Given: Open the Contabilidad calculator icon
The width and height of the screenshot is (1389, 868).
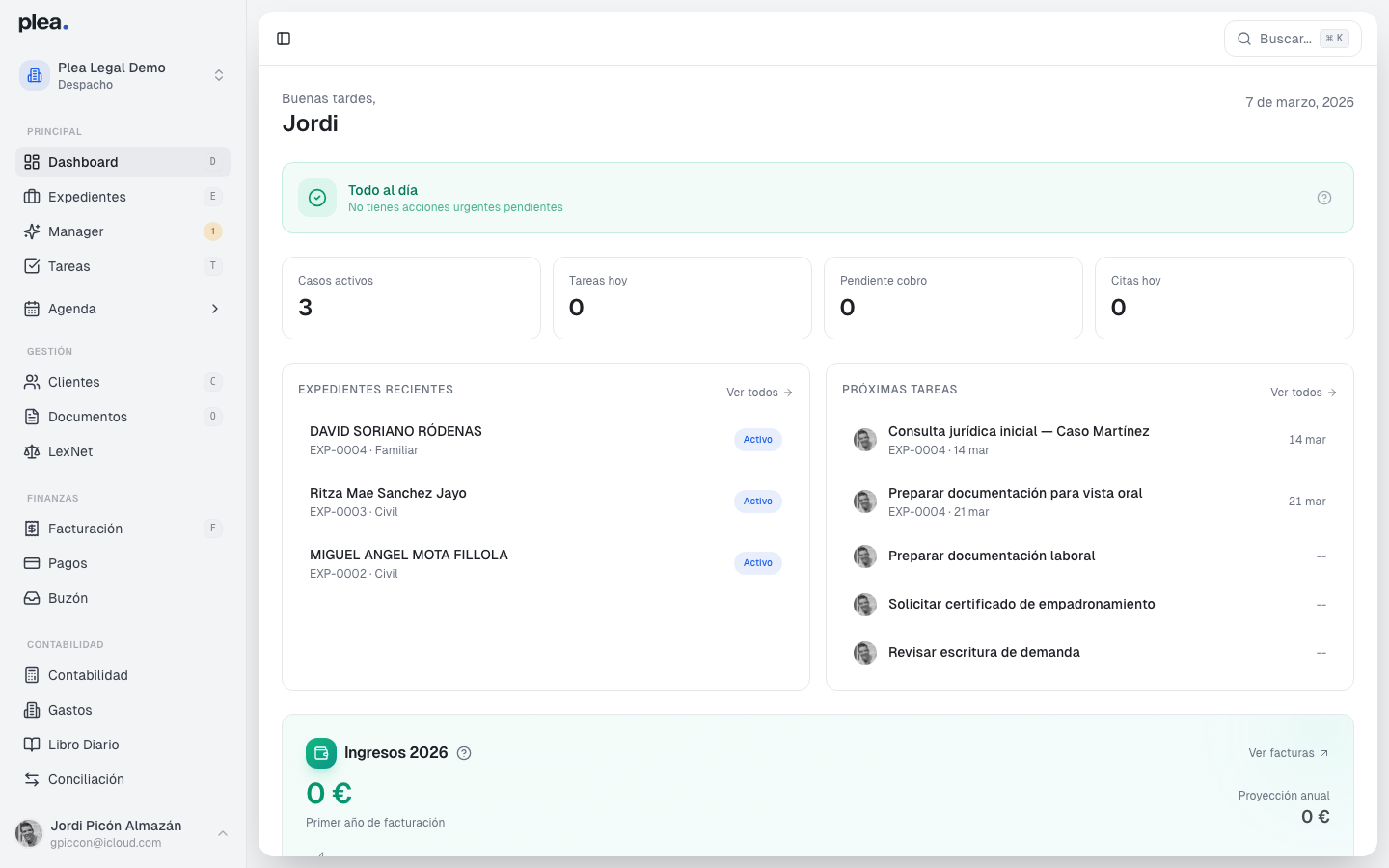Looking at the screenshot, I should click(x=31, y=674).
